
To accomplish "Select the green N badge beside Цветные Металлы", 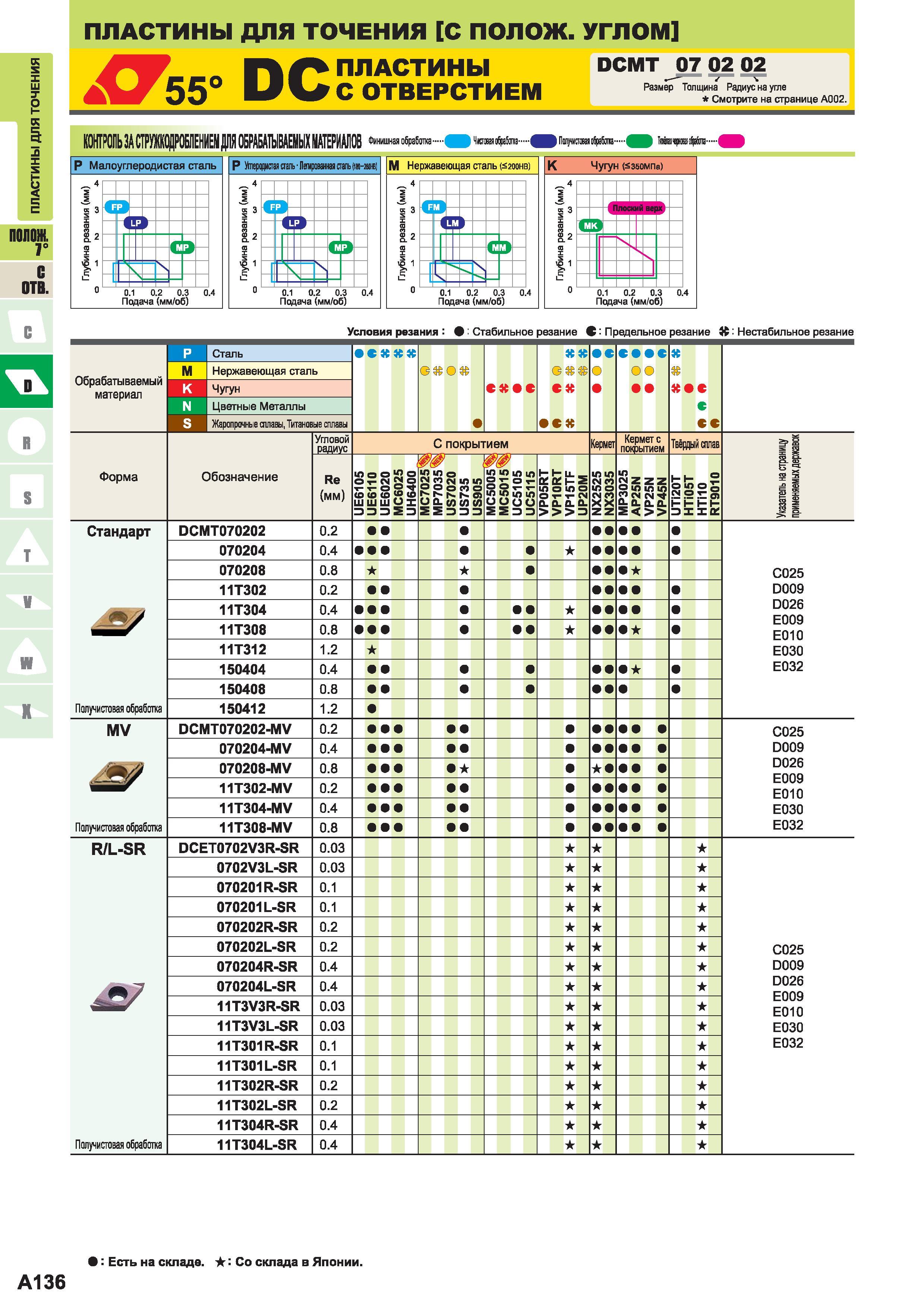I will (187, 406).
